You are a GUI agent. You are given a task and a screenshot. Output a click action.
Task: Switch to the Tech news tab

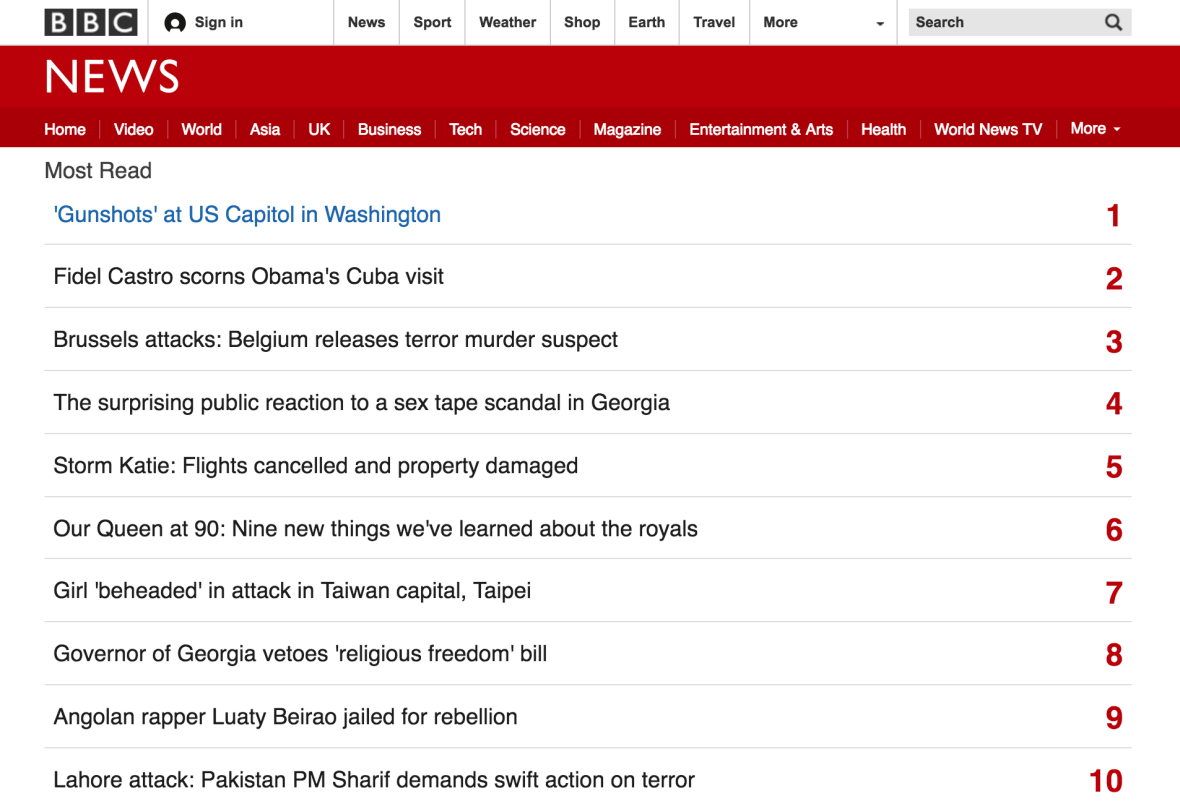tap(465, 129)
